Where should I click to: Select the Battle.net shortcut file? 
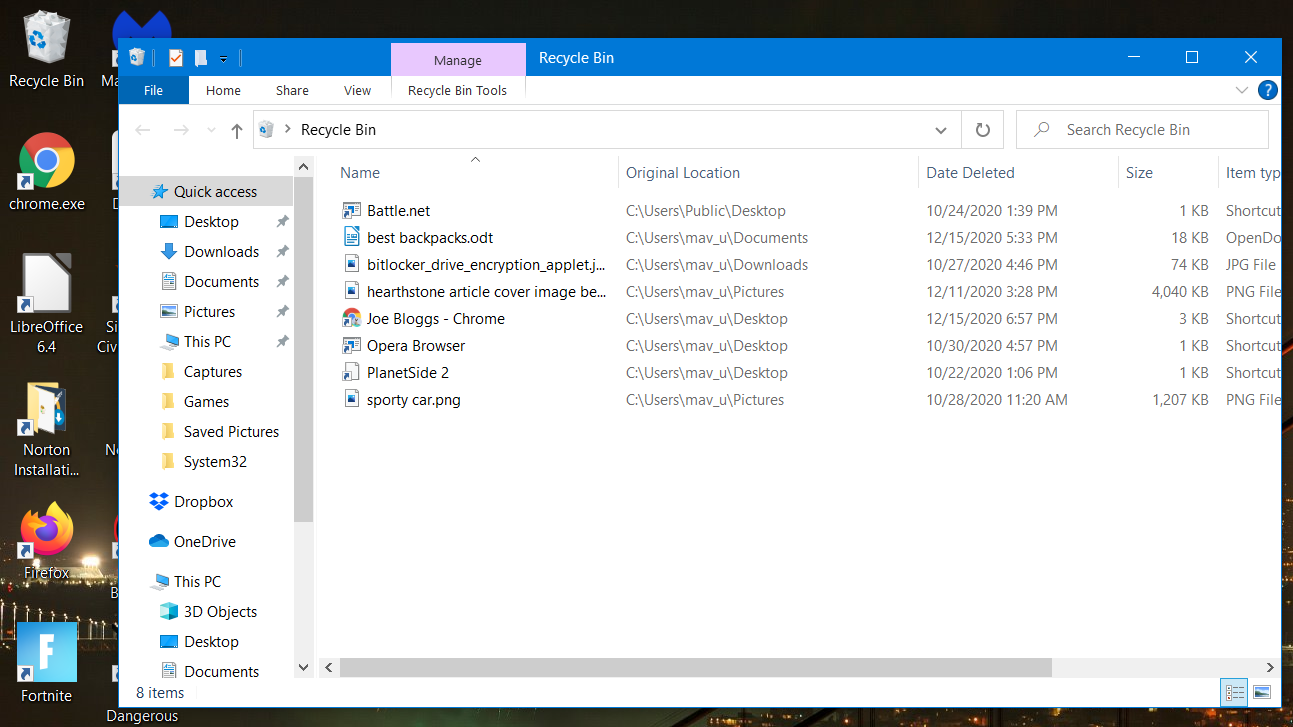click(398, 211)
